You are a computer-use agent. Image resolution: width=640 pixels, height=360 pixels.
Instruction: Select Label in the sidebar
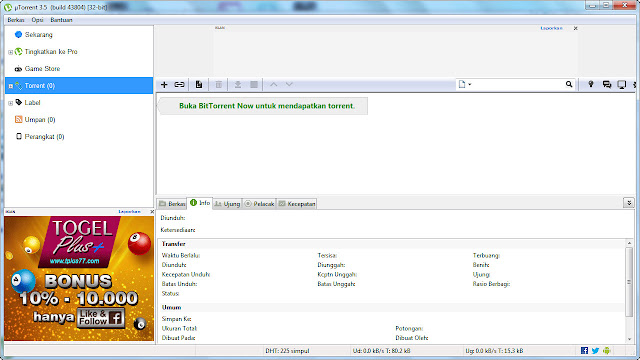[32, 103]
